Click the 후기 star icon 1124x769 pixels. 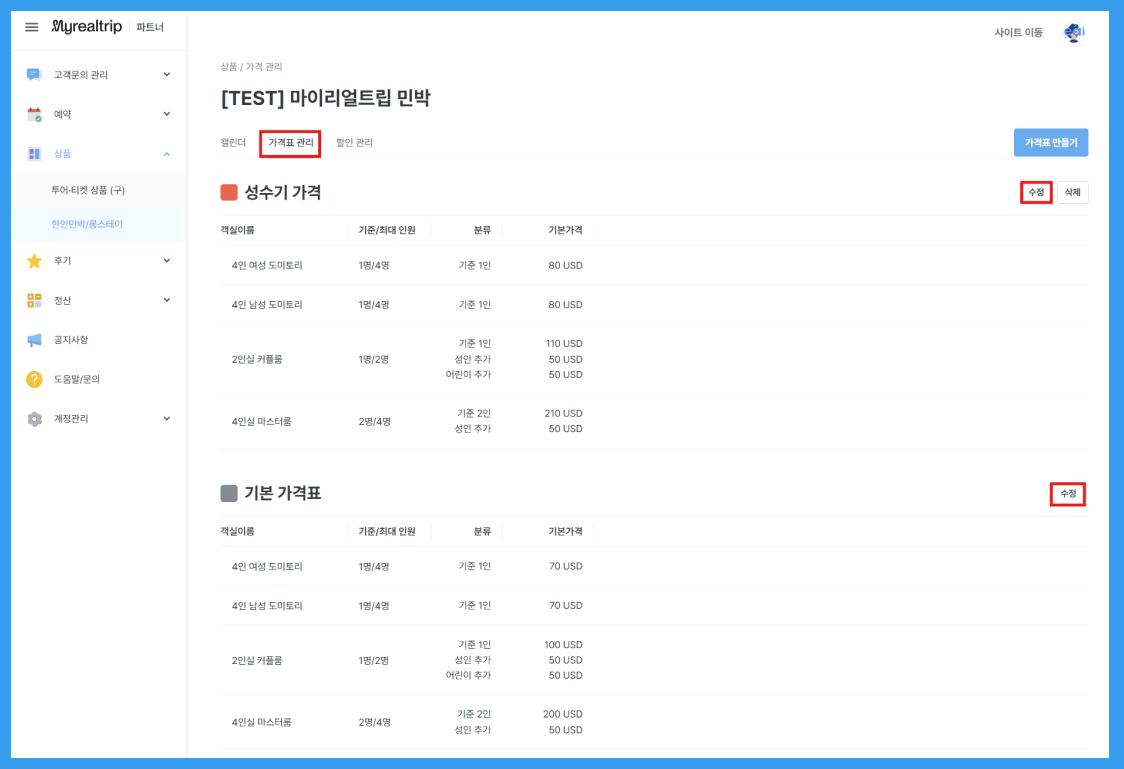[34, 261]
